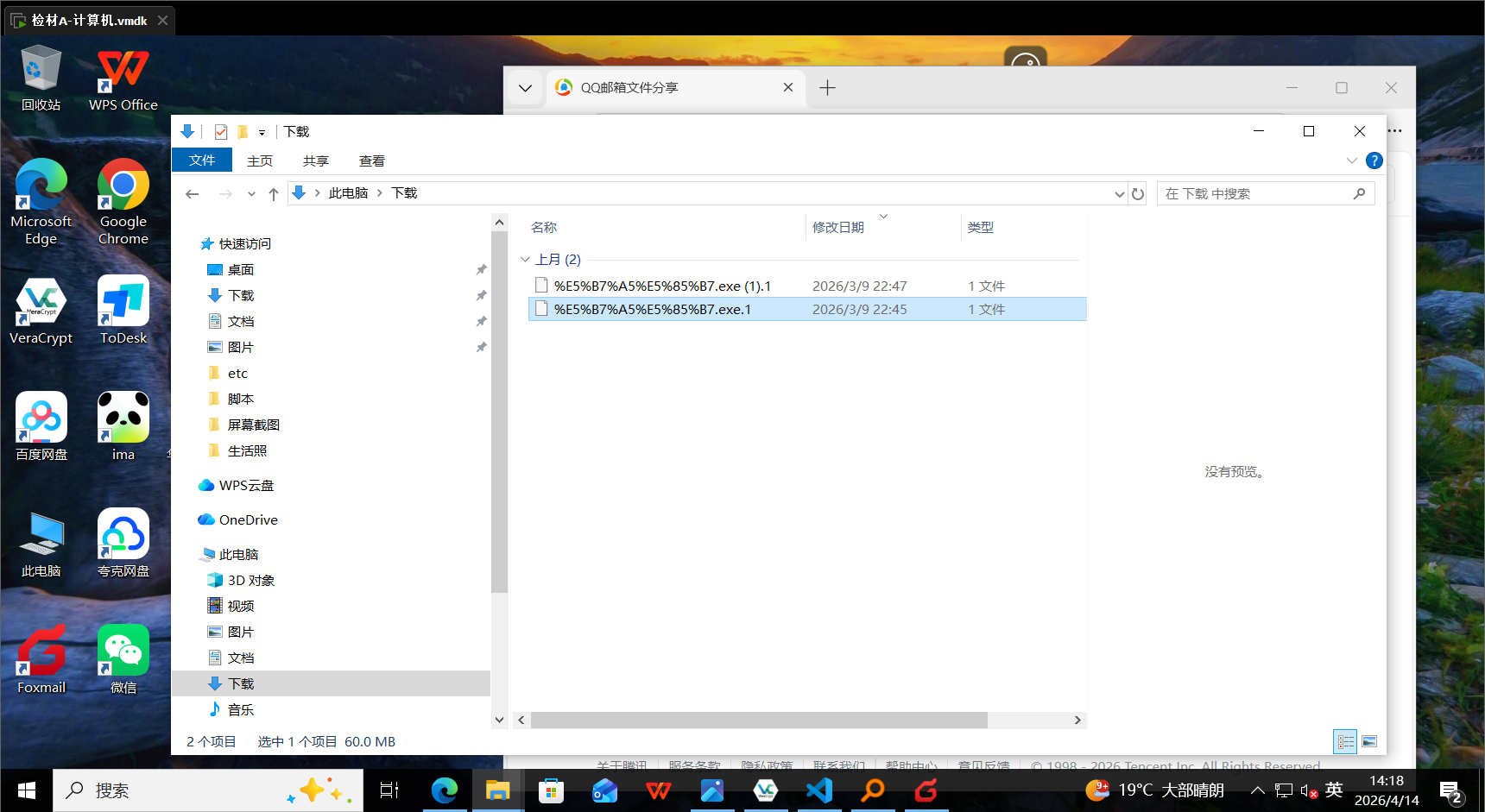Select 桌面 in quick access

pyautogui.click(x=241, y=270)
